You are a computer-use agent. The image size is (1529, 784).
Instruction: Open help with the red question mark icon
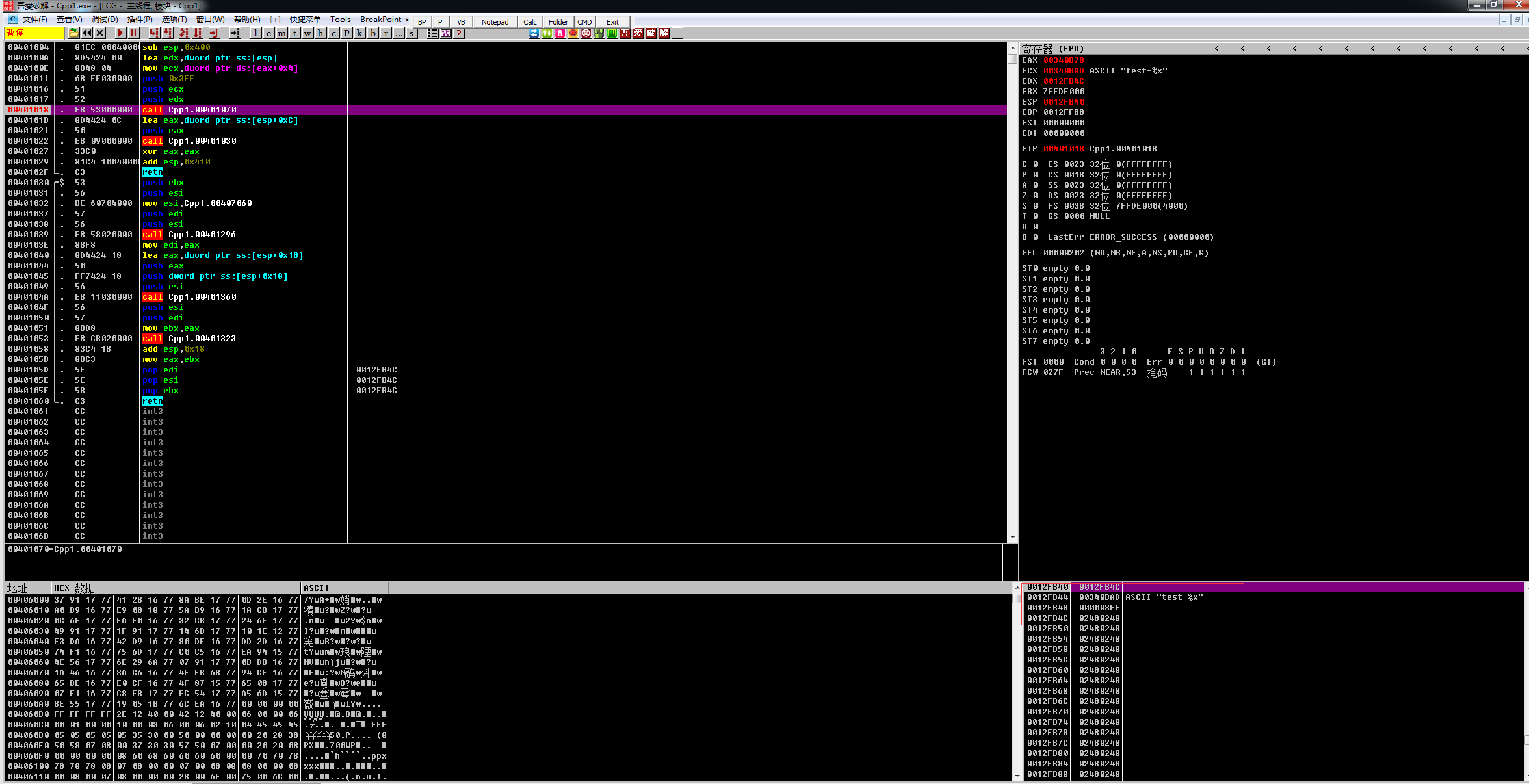pyautogui.click(x=459, y=33)
